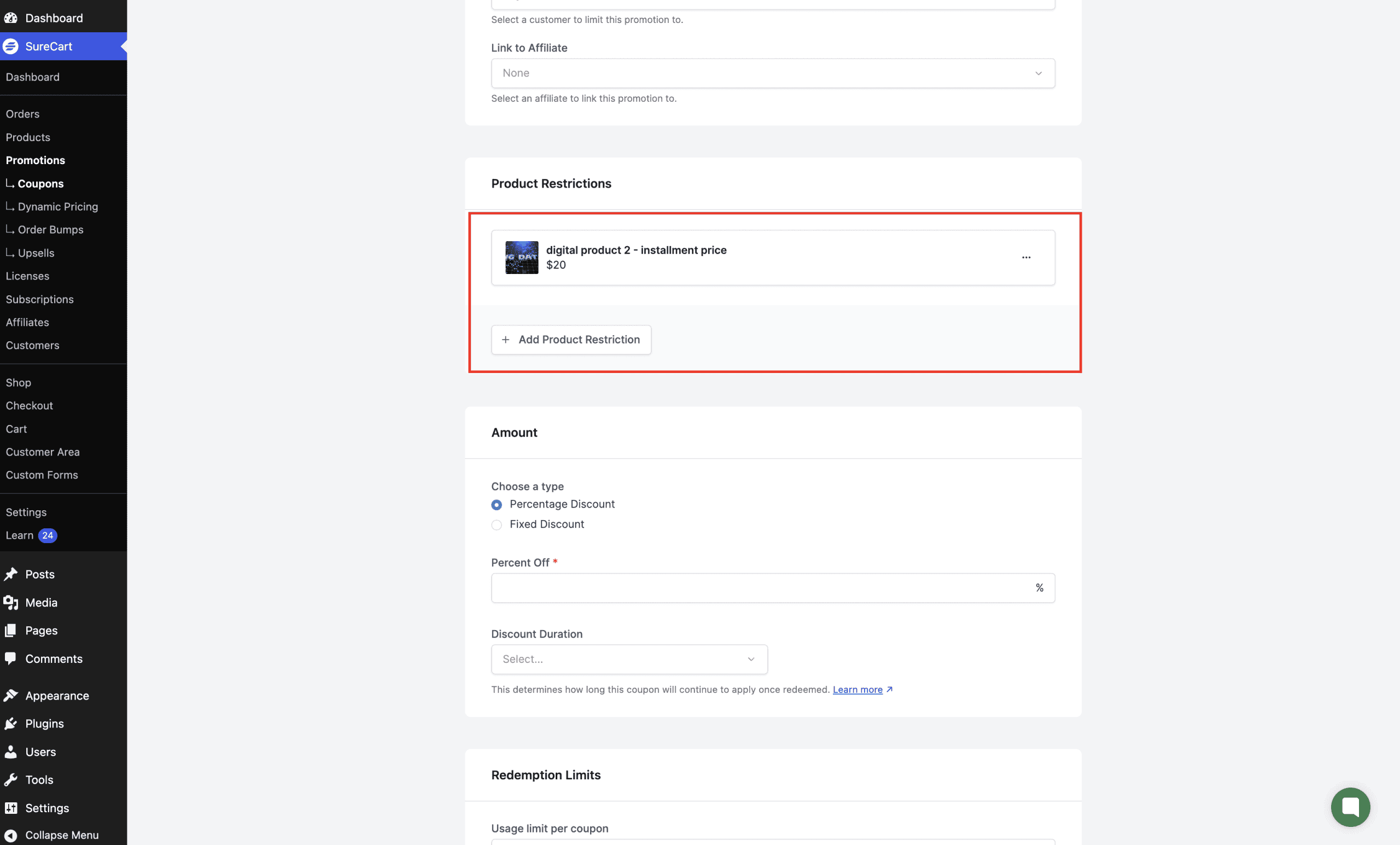
Task: Open SureCart Settings menu item
Action: [26, 512]
